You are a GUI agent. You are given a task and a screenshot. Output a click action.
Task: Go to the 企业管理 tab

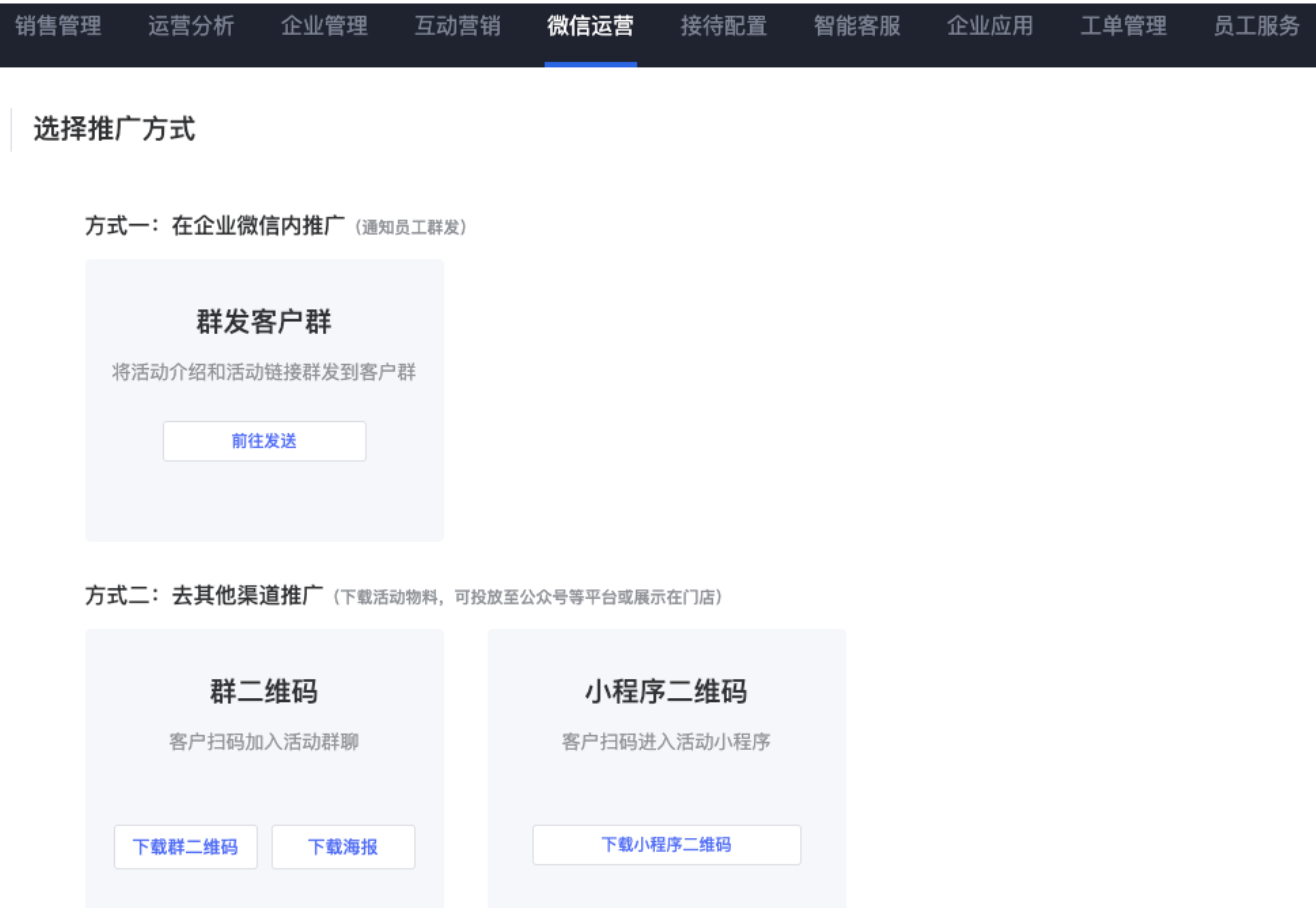[x=324, y=27]
